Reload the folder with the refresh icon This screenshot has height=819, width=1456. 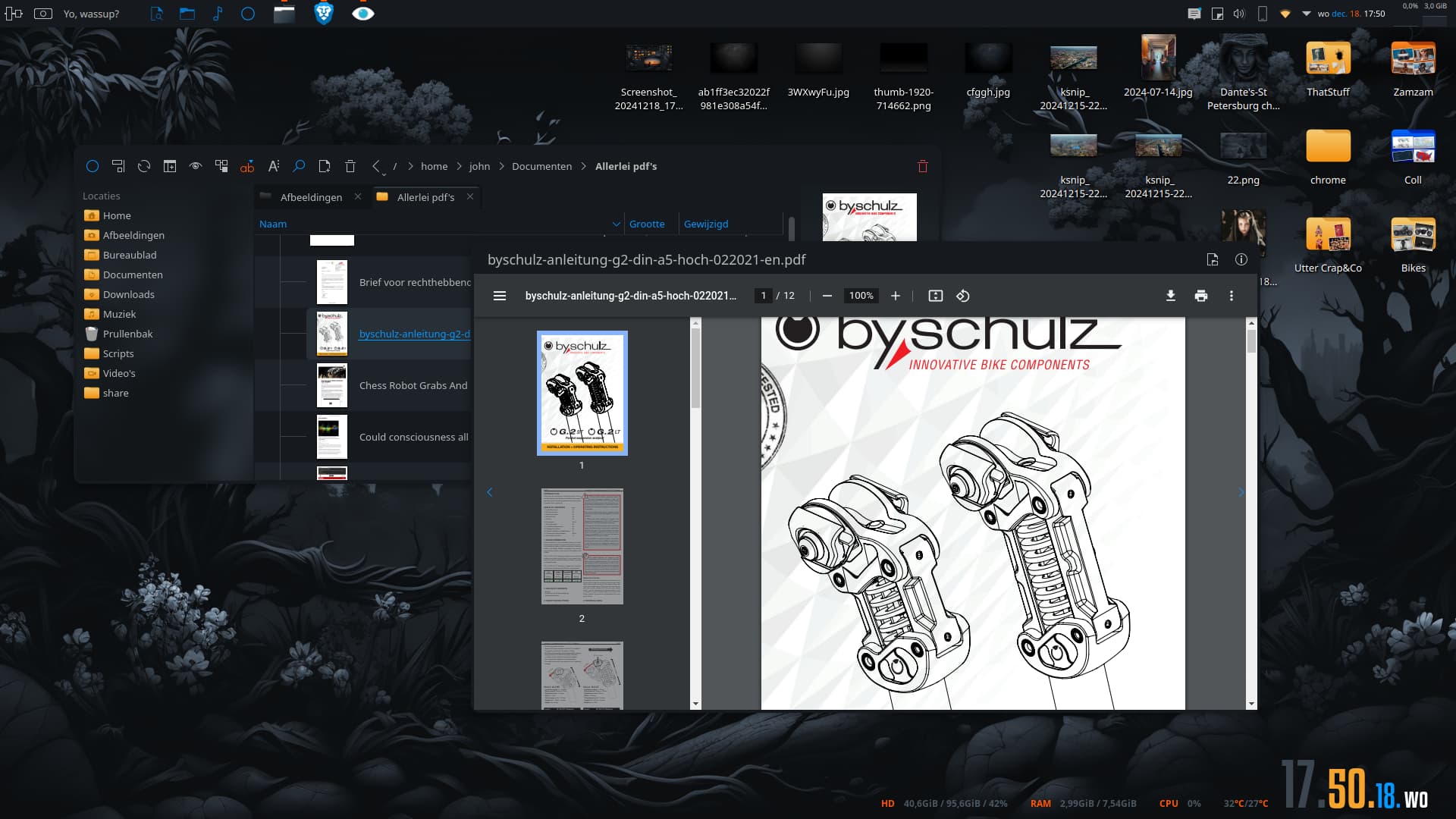coord(144,166)
